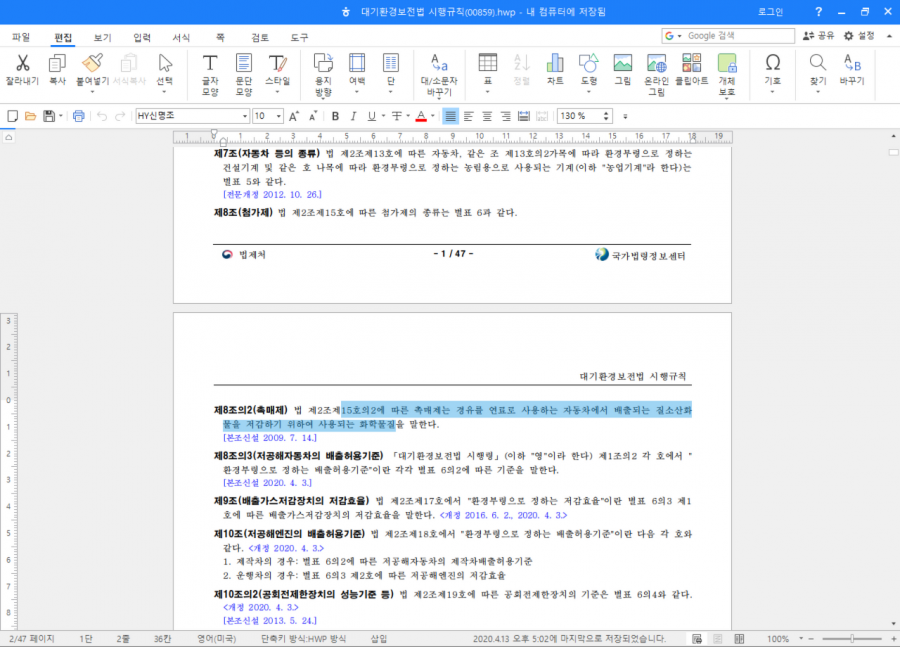Toggle italic formatting
This screenshot has width=900, height=647.
[x=353, y=116]
